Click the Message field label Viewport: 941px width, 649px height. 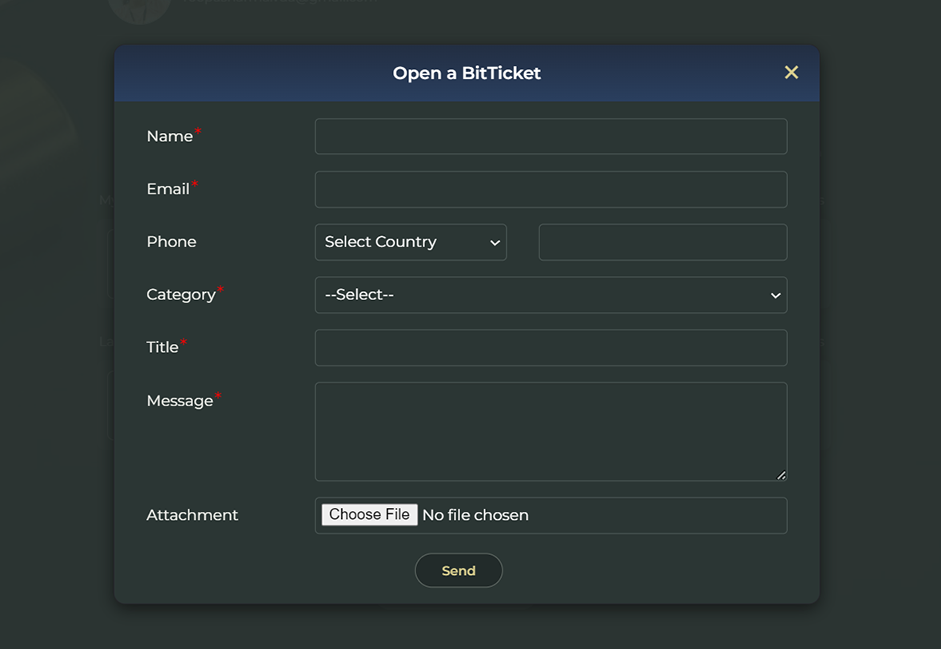pos(180,401)
